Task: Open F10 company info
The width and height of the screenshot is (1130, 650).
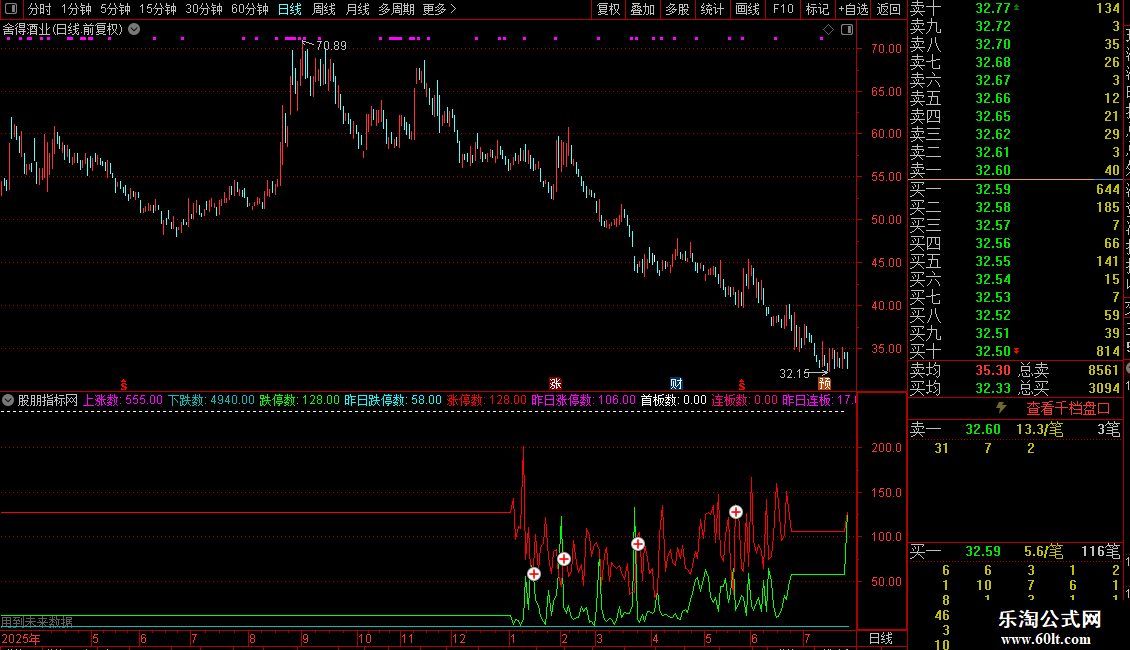Action: tap(783, 9)
